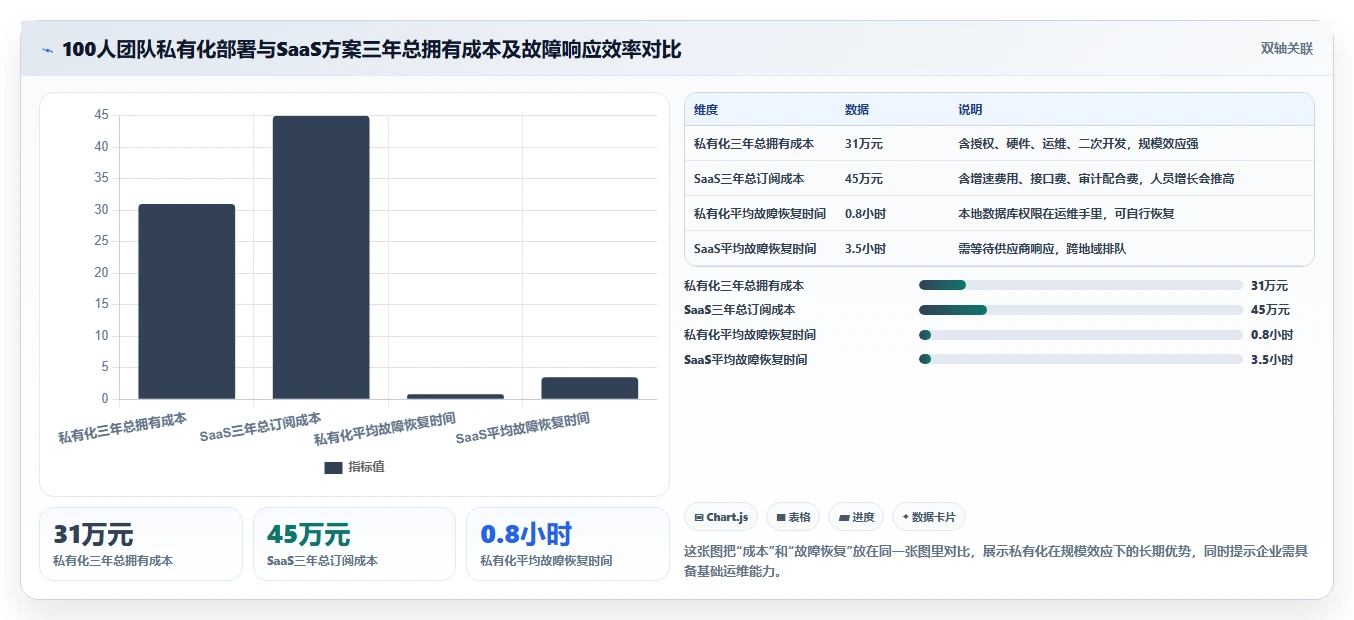Select the 进度 tag chip
Screen dimensions: 1354x620
pos(856,517)
